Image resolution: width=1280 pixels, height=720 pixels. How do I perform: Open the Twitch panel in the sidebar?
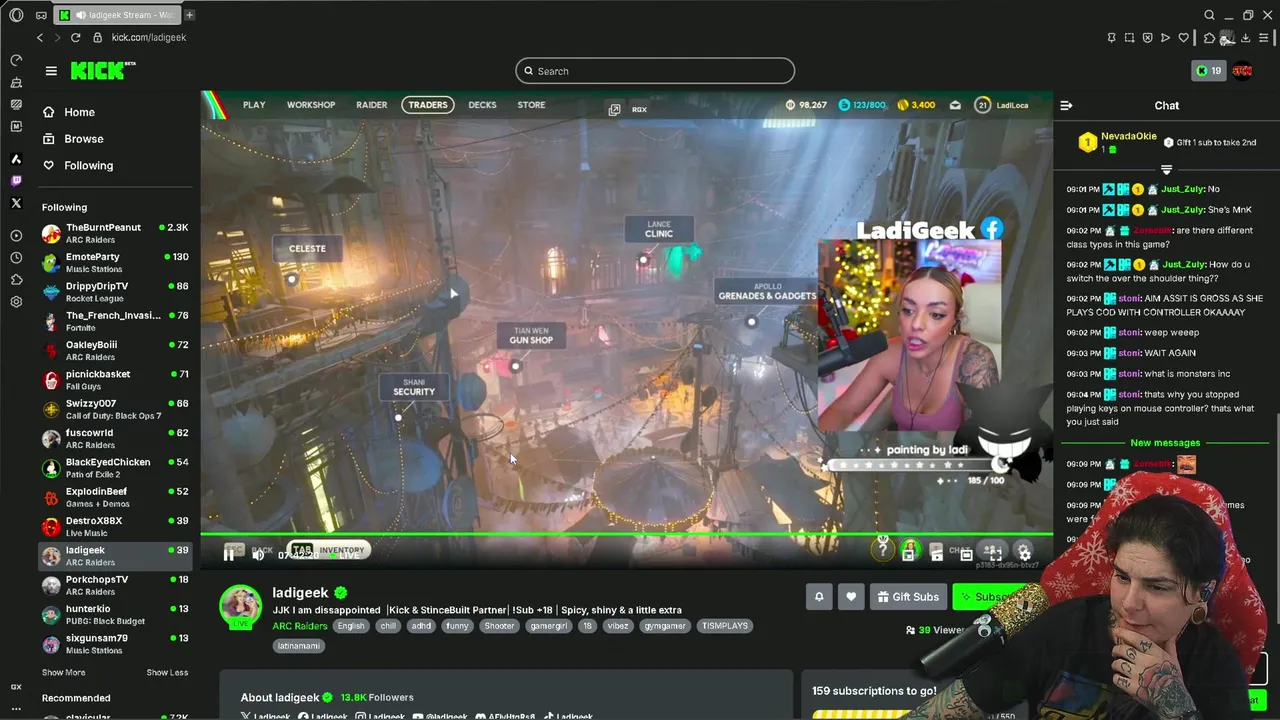[x=16, y=181]
